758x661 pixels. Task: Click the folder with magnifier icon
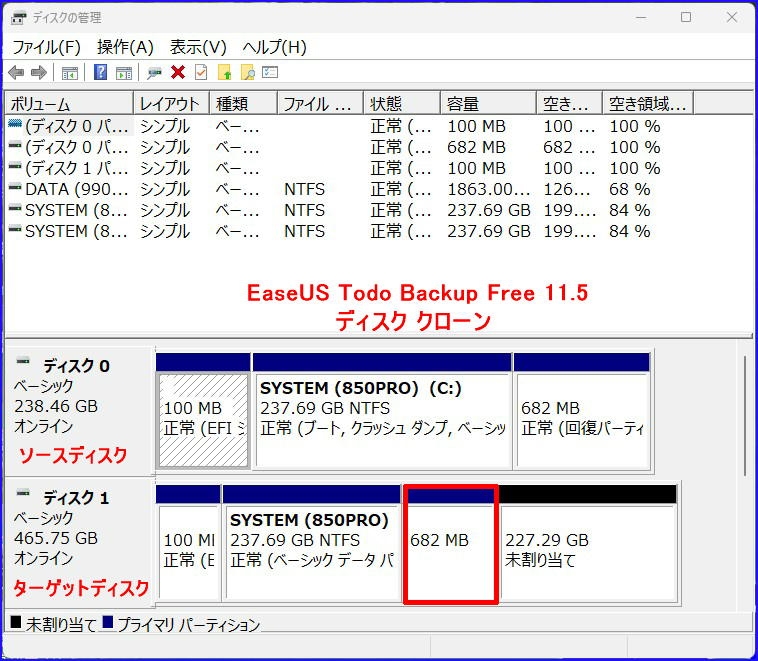pyautogui.click(x=248, y=73)
